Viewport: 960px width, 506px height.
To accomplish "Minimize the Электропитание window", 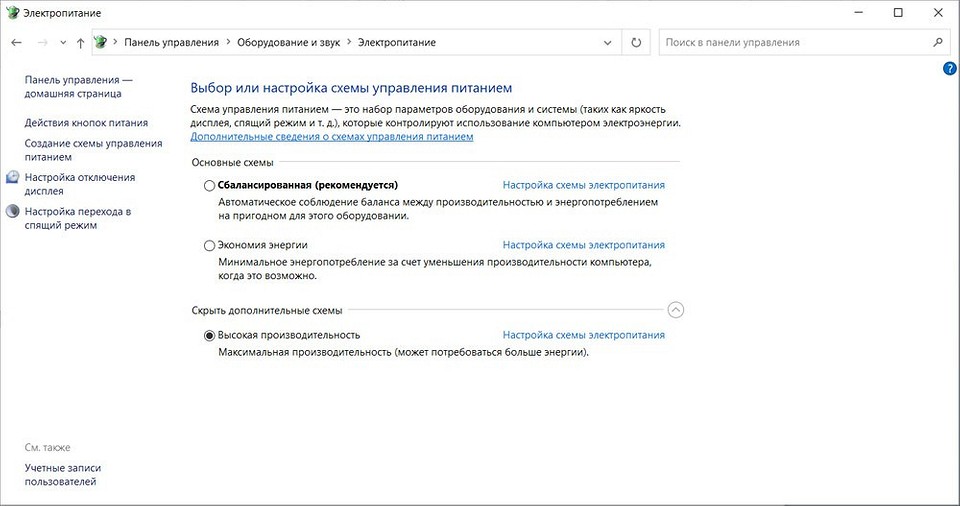I will (x=858, y=12).
